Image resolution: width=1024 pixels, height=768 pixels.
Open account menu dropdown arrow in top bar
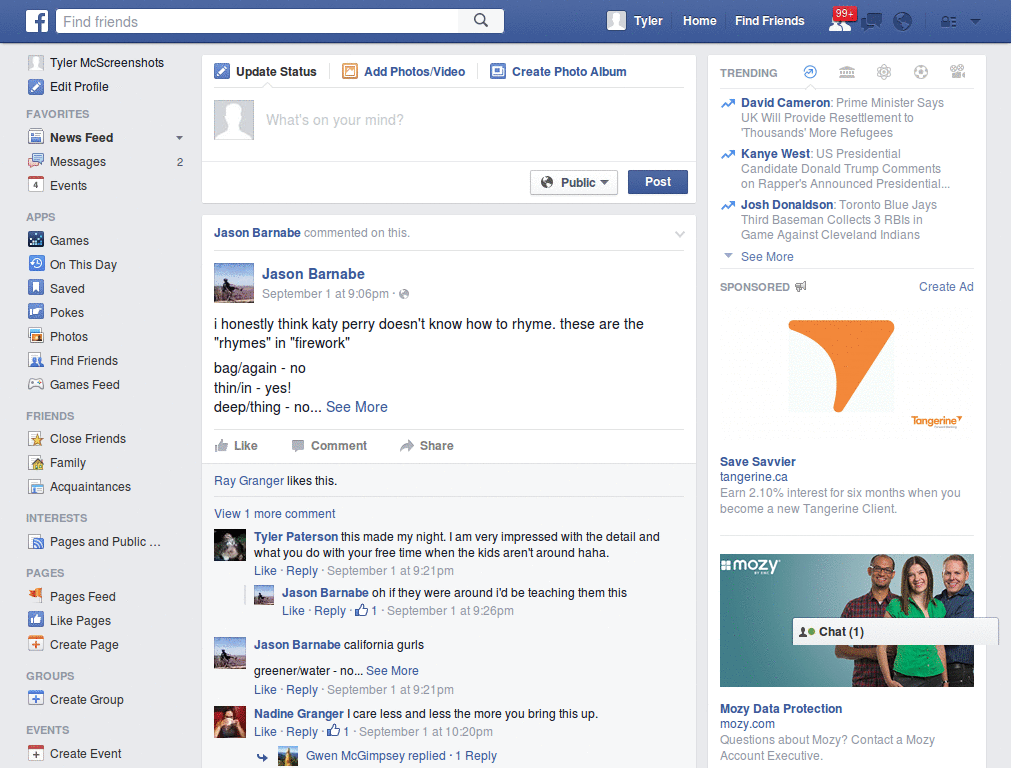pyautogui.click(x=975, y=22)
